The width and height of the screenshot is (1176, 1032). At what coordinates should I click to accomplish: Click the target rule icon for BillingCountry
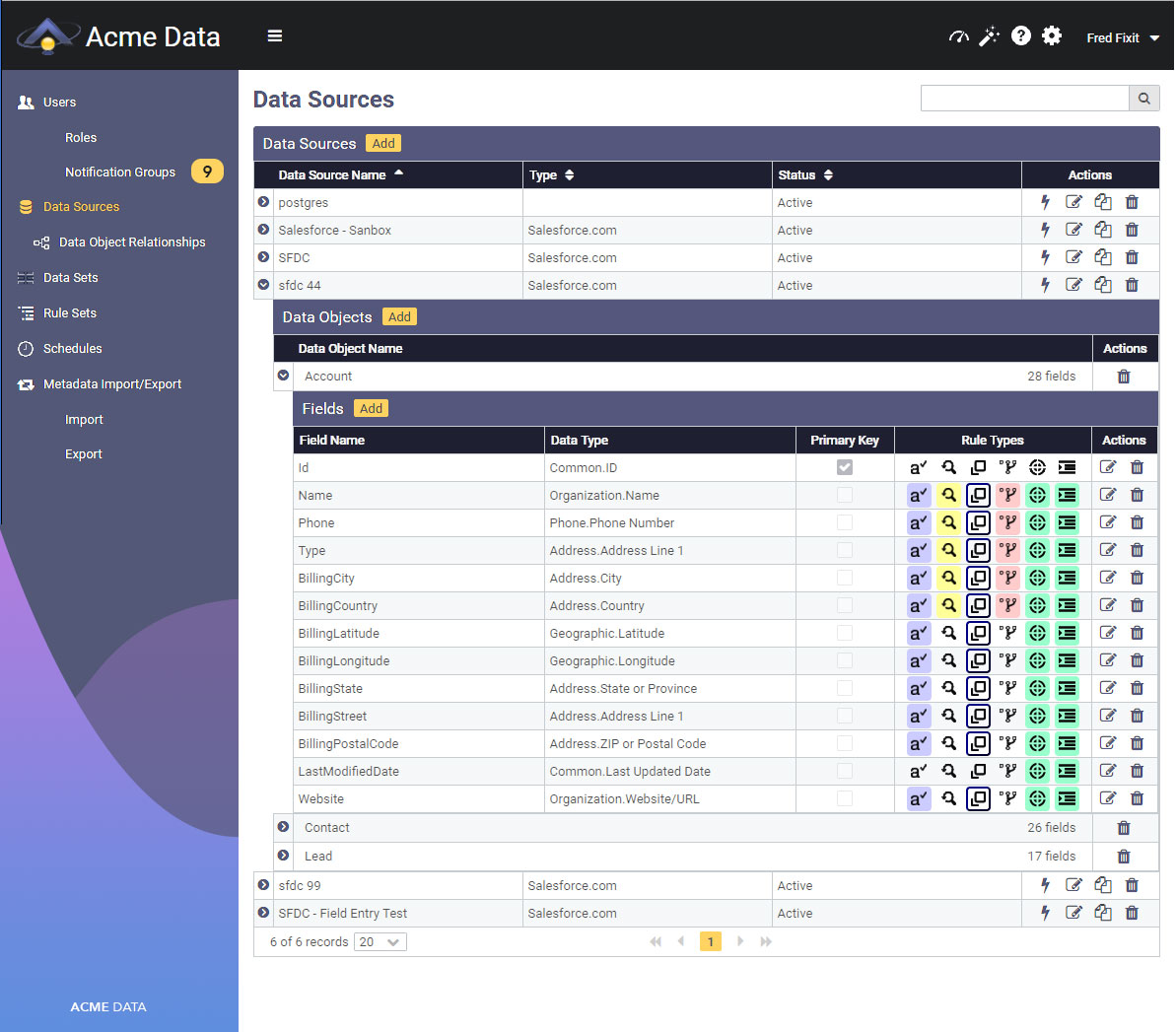coord(1037,606)
